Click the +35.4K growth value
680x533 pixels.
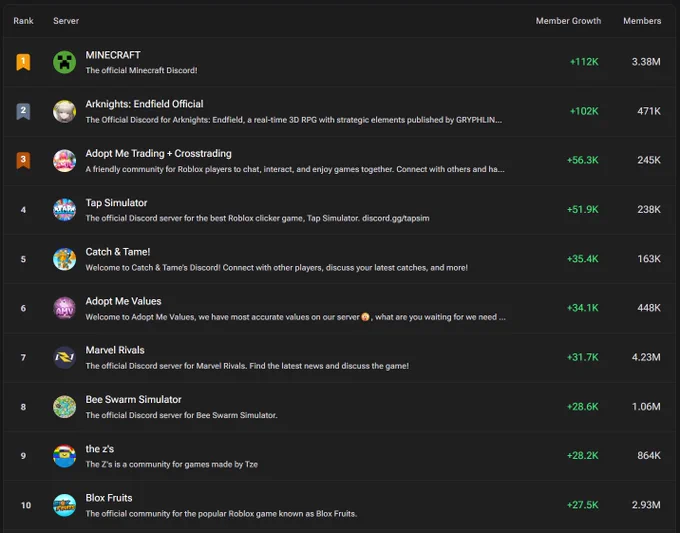pos(582,259)
